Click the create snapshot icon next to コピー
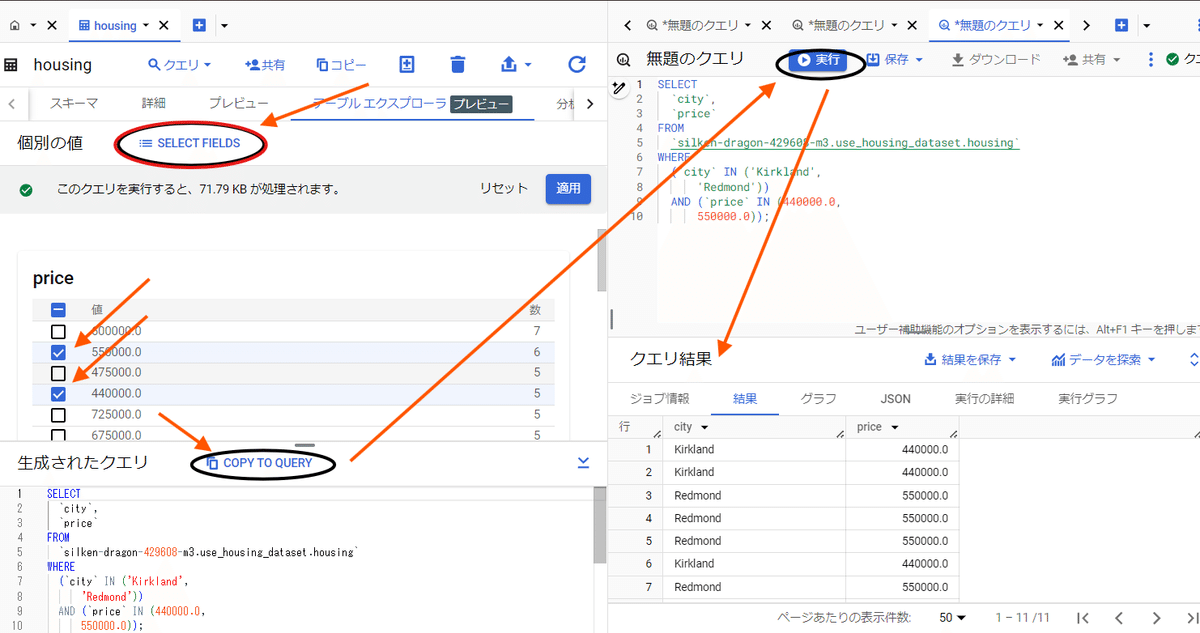Screen dimensions: 1200x633 pos(407,65)
